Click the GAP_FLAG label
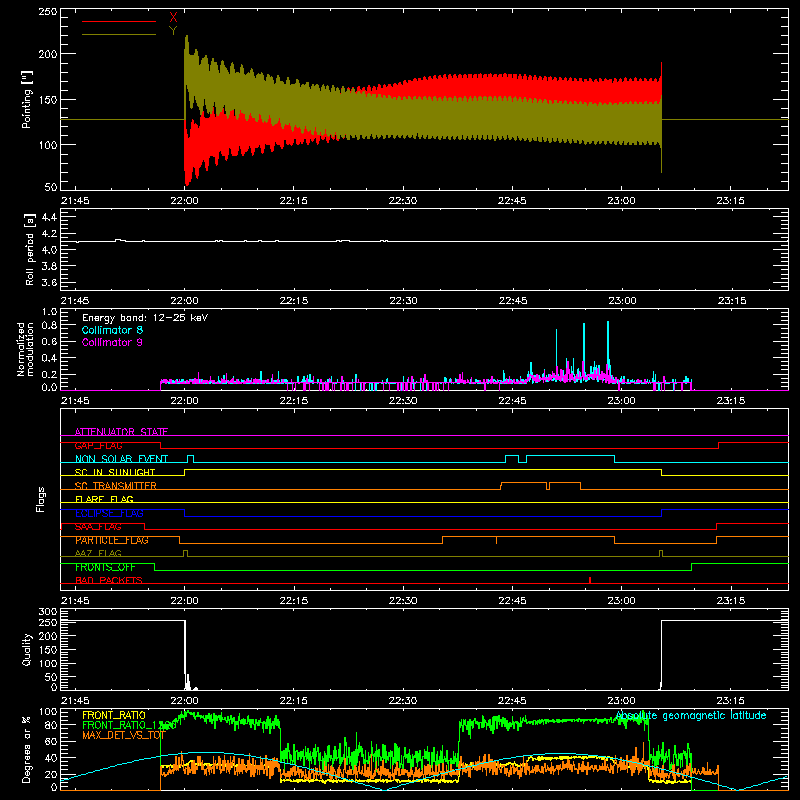This screenshot has height=800, width=800. pos(98,445)
